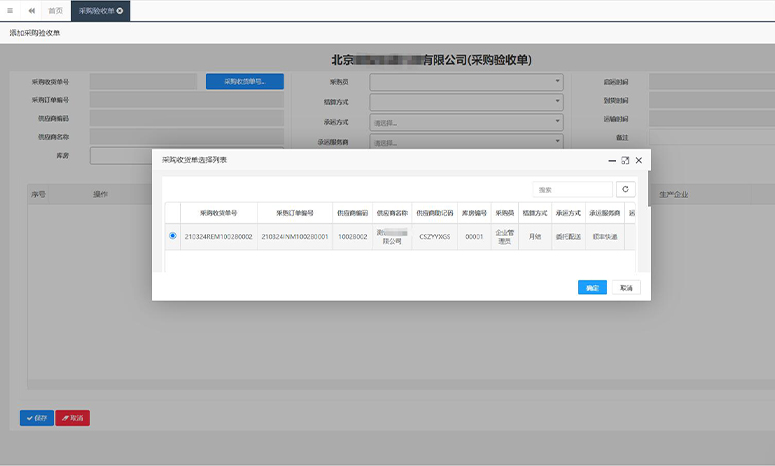Click the 采购收货单号 blue picker button
This screenshot has width=775, height=466.
click(245, 82)
